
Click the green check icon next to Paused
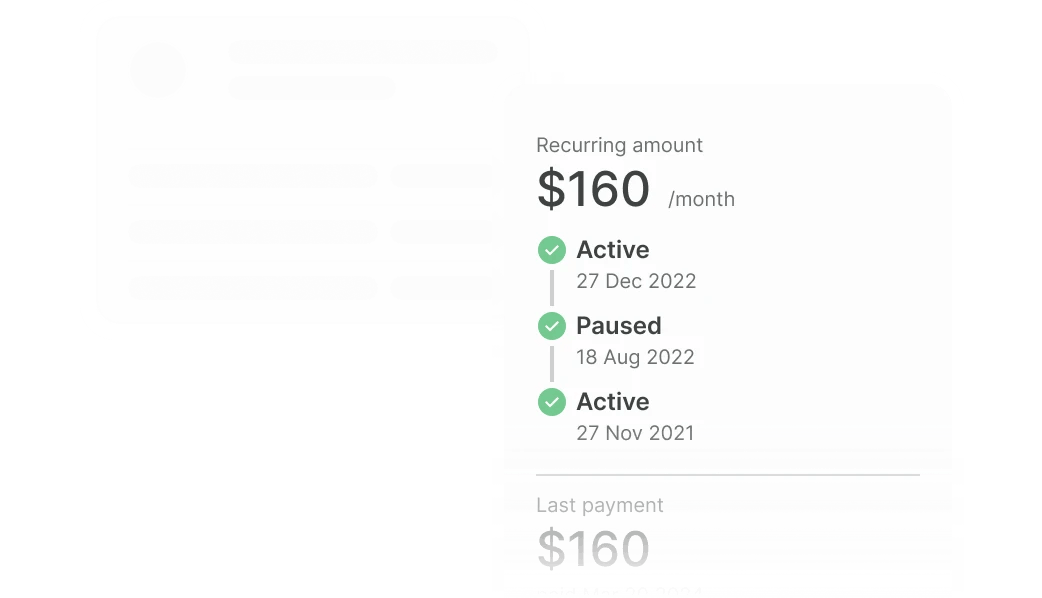pyautogui.click(x=551, y=326)
